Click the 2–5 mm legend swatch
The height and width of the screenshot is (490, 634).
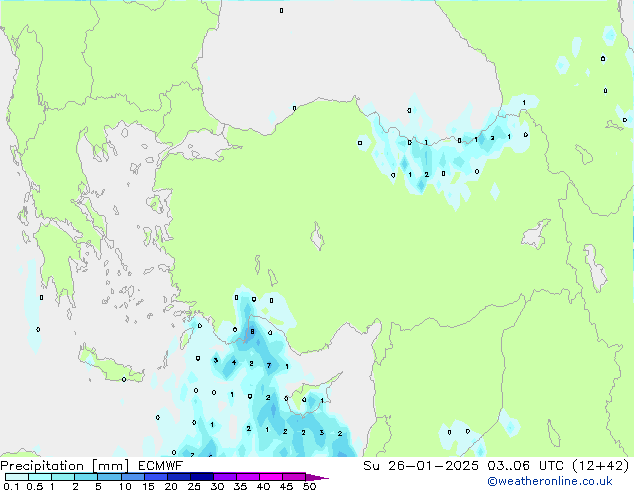point(86,477)
